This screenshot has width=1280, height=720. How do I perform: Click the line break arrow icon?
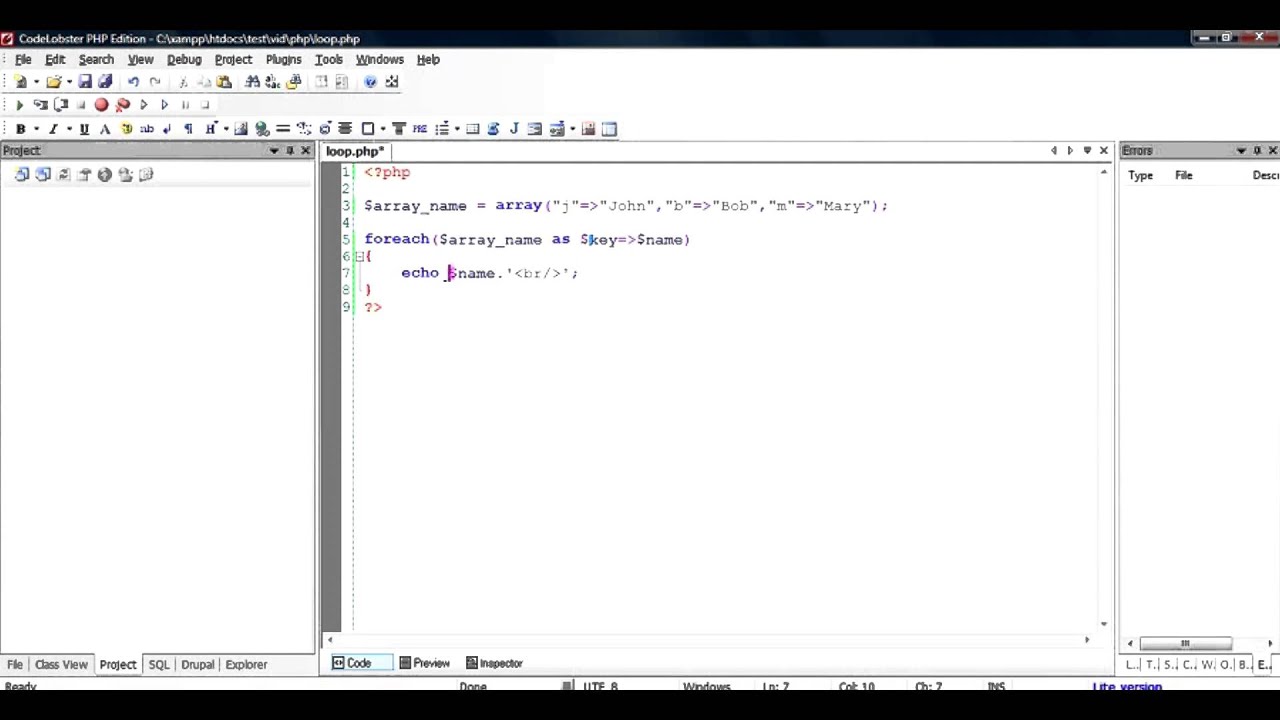point(167,129)
